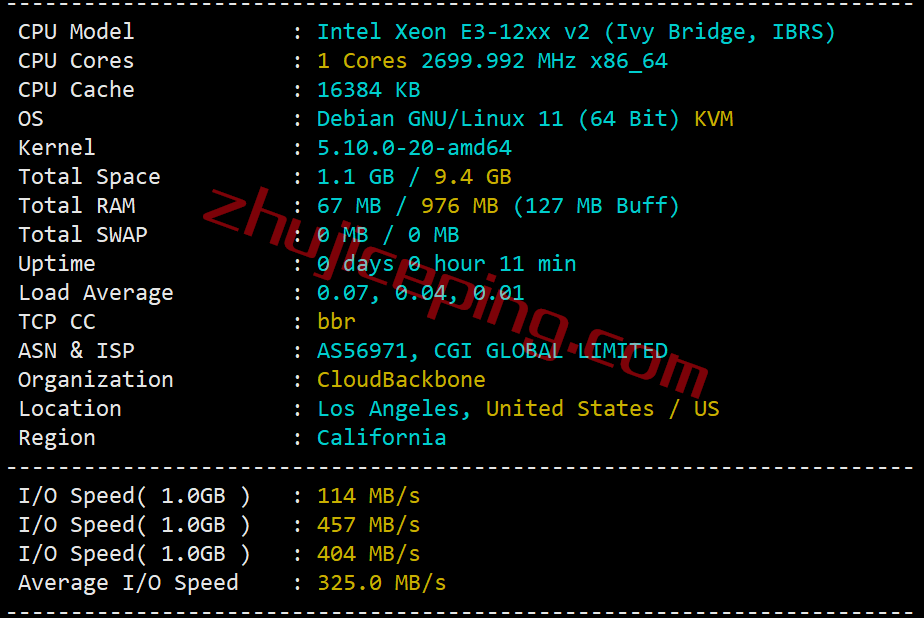
Task: Select the CPU Cache value 16384 KB
Action: (368, 90)
